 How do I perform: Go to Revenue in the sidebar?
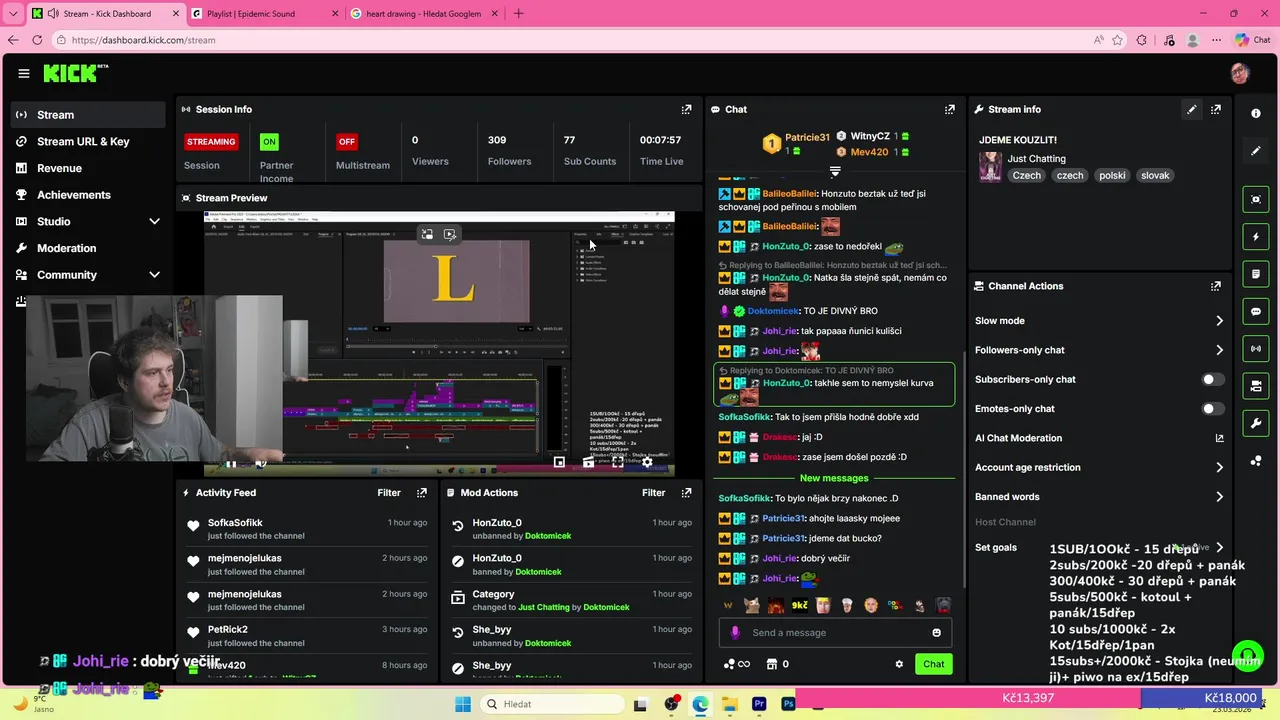coord(89,168)
